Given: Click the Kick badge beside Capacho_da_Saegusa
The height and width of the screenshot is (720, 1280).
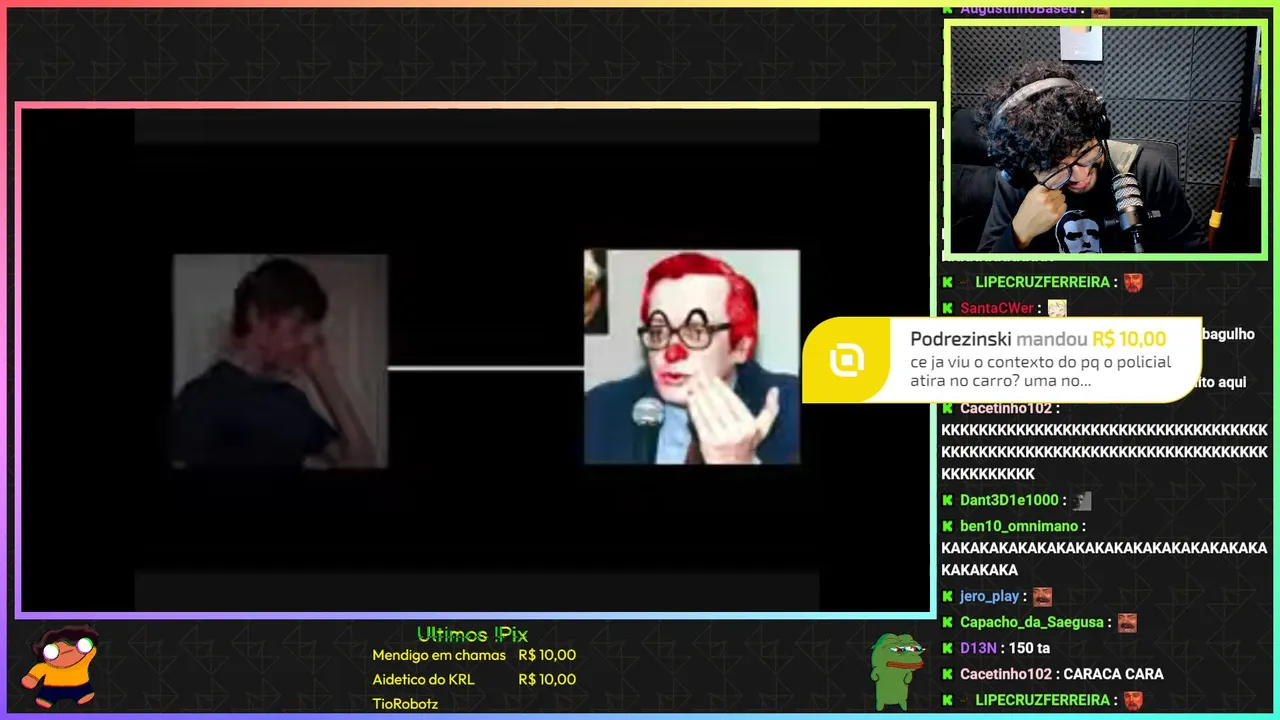Looking at the screenshot, I should pyautogui.click(x=947, y=622).
